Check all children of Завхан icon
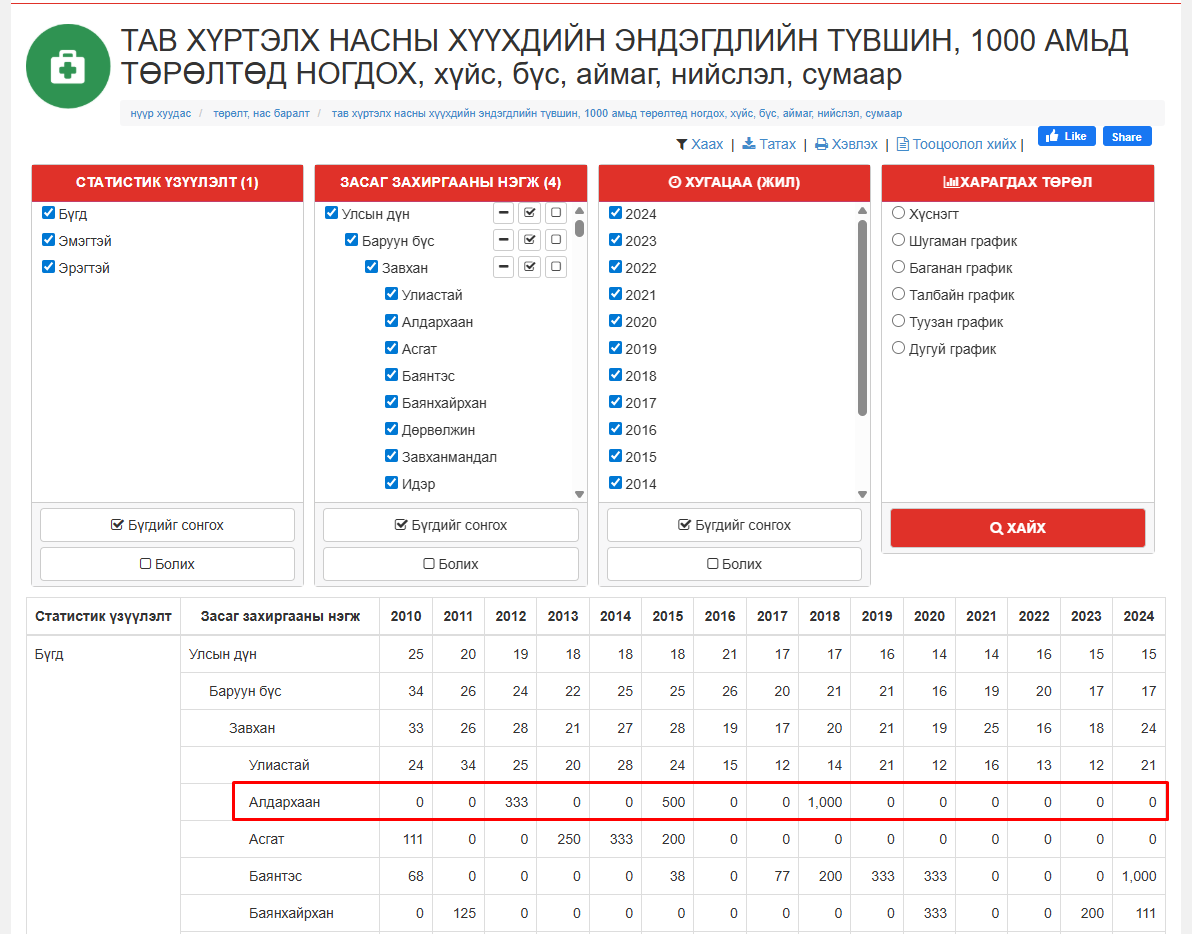The image size is (1192, 934). tap(530, 267)
